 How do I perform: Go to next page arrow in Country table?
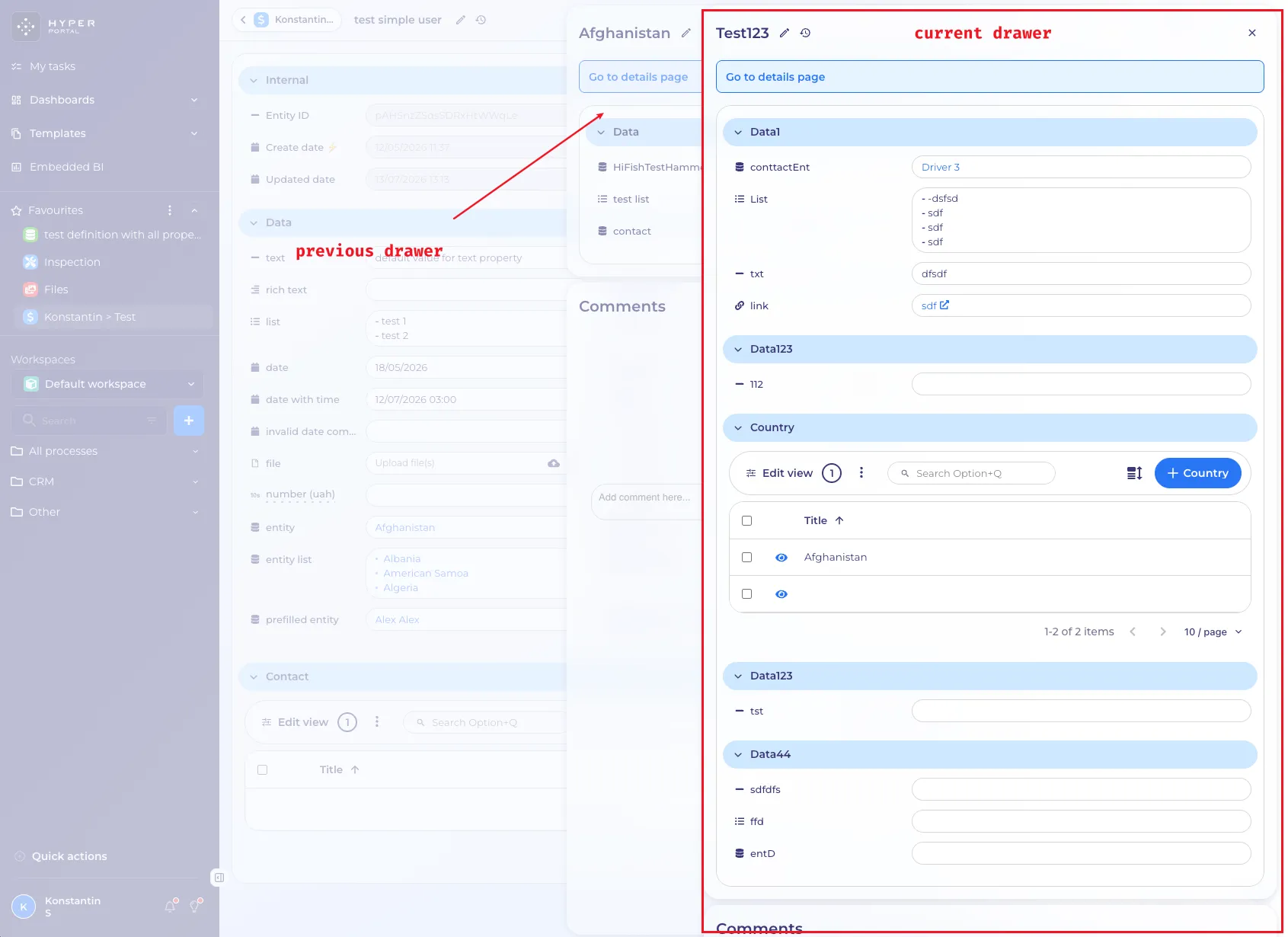[1162, 632]
